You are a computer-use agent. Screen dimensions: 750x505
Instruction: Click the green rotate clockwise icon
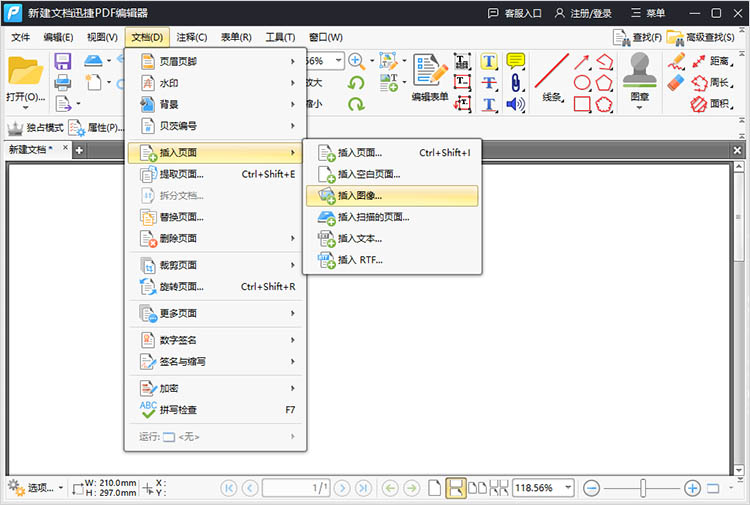pyautogui.click(x=356, y=104)
